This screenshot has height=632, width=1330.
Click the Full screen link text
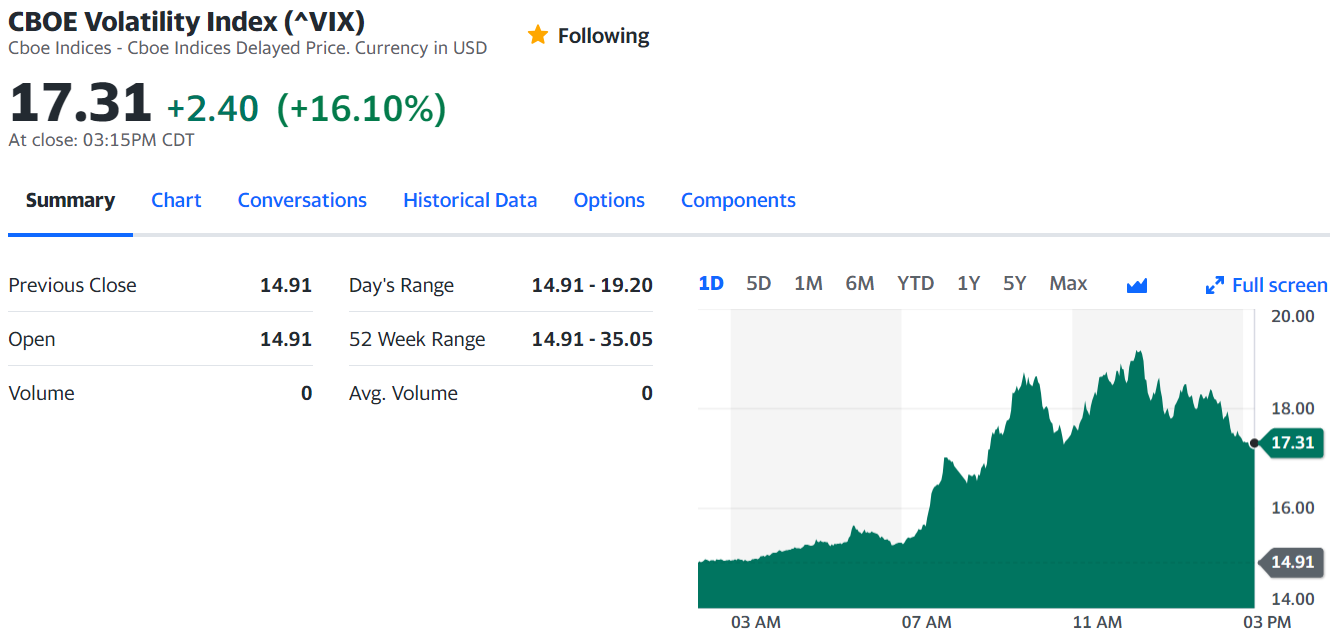point(1279,285)
